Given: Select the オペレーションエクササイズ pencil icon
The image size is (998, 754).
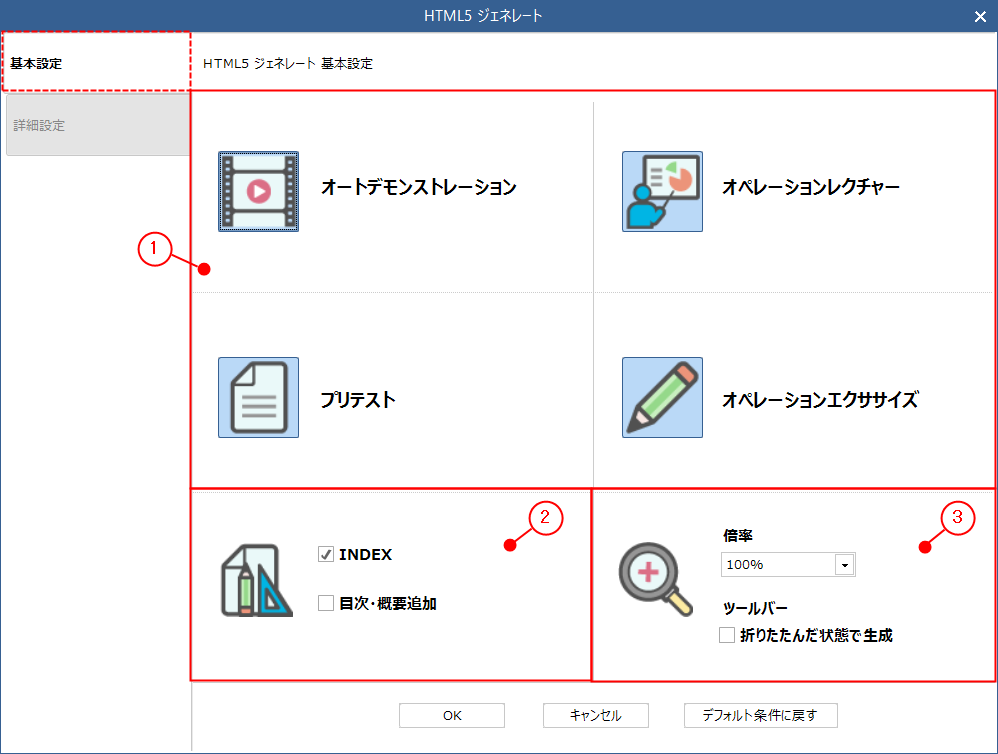Looking at the screenshot, I should [662, 397].
